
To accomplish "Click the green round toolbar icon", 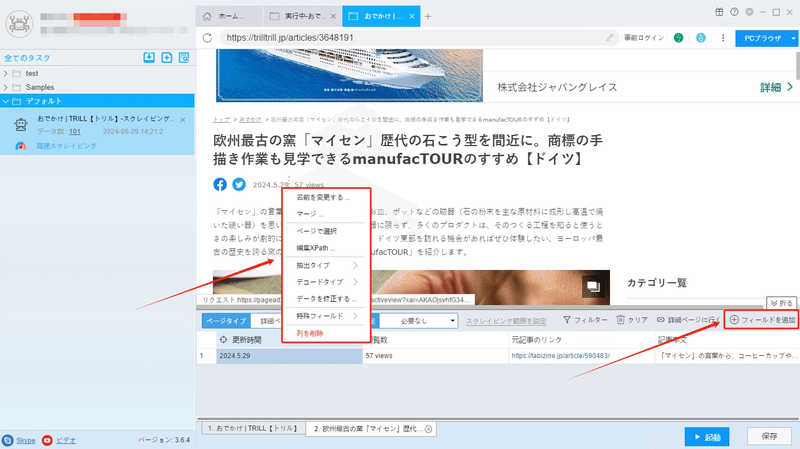I will click(679, 38).
